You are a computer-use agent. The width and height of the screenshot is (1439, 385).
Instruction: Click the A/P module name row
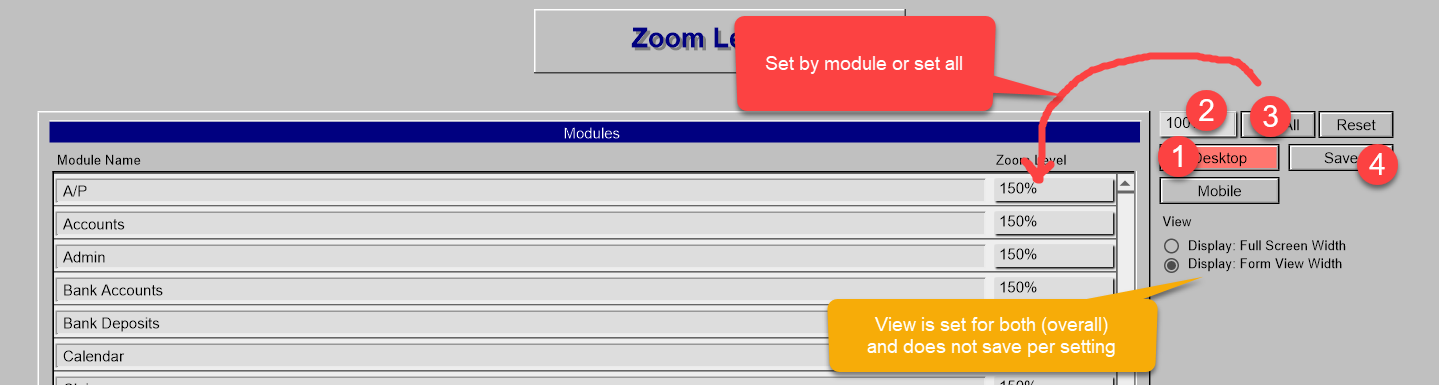click(x=521, y=191)
